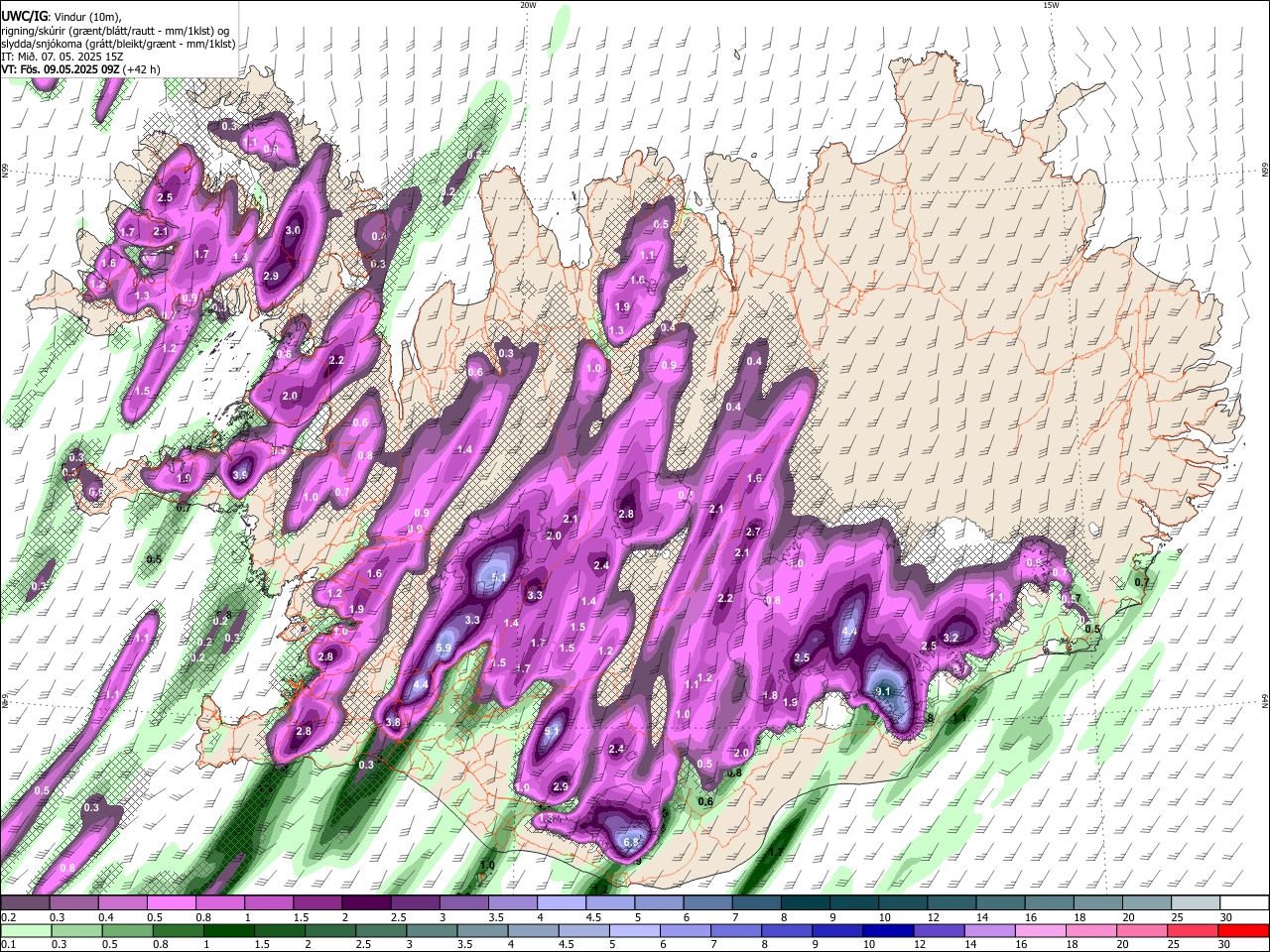Click the 30 label on the upper snow legend

[1225, 918]
